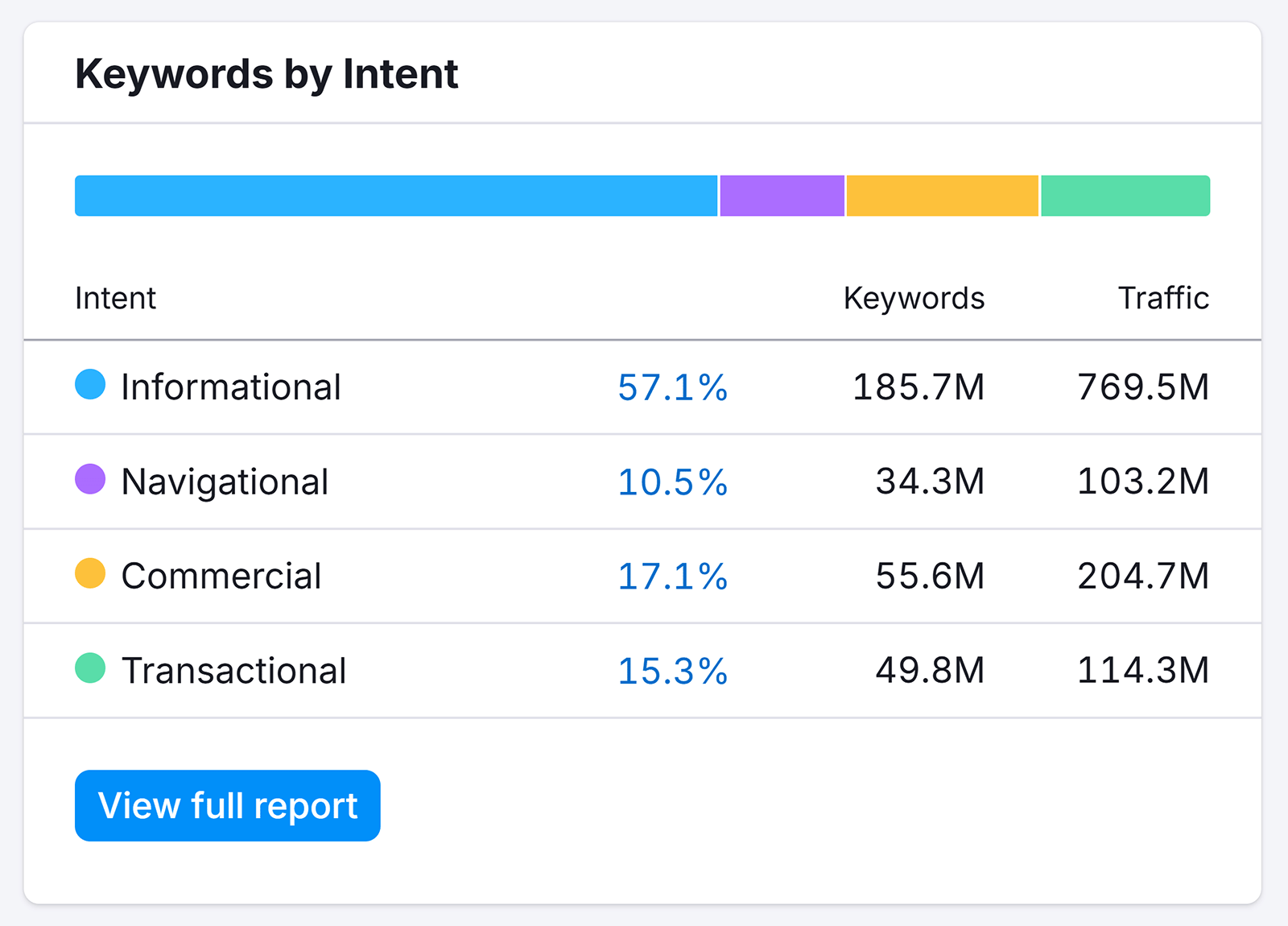Click the green Transactional intent dot
The width and height of the screenshot is (1288, 926).
click(x=91, y=670)
